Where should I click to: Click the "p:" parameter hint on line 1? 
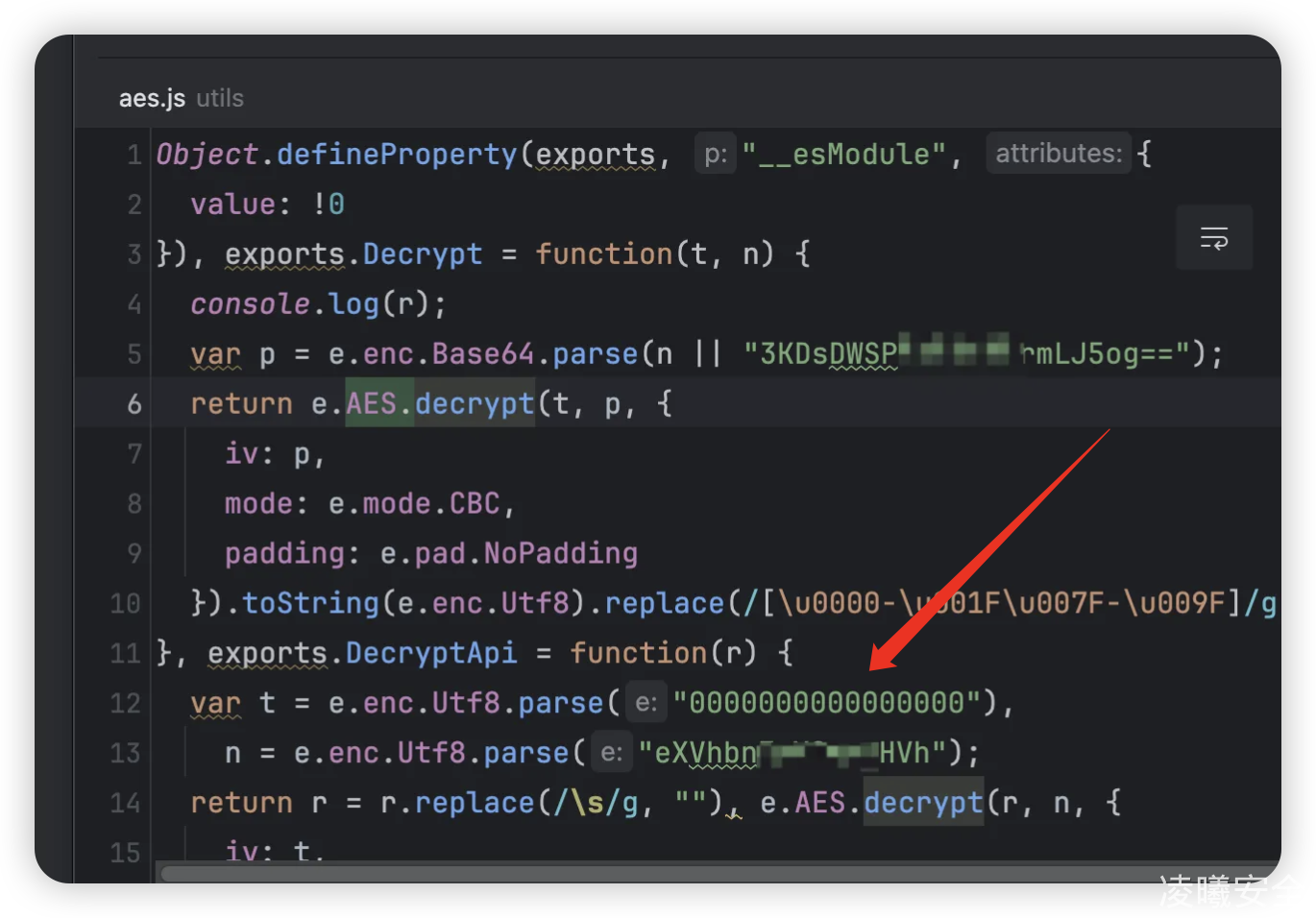coord(716,155)
